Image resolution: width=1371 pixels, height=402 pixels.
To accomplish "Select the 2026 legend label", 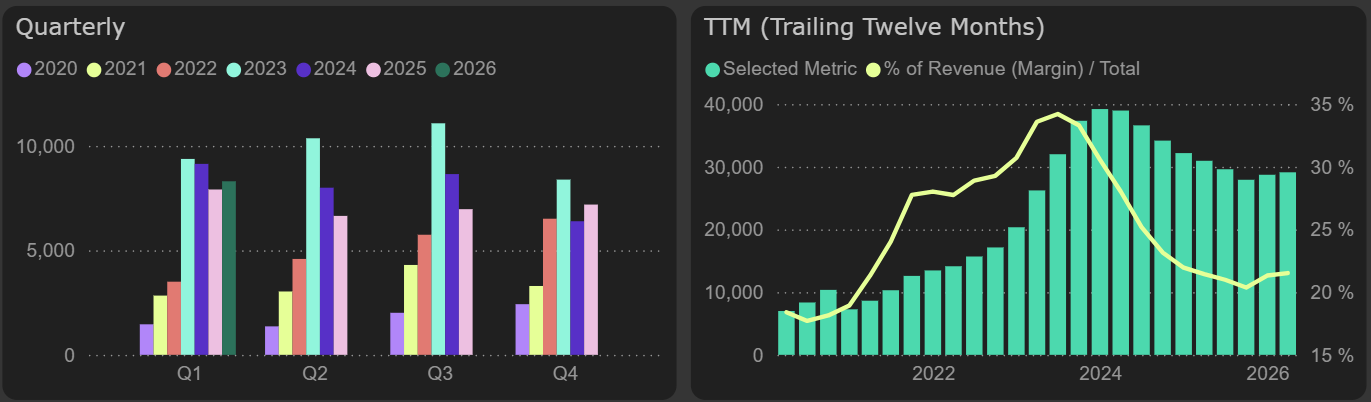I will click(473, 69).
